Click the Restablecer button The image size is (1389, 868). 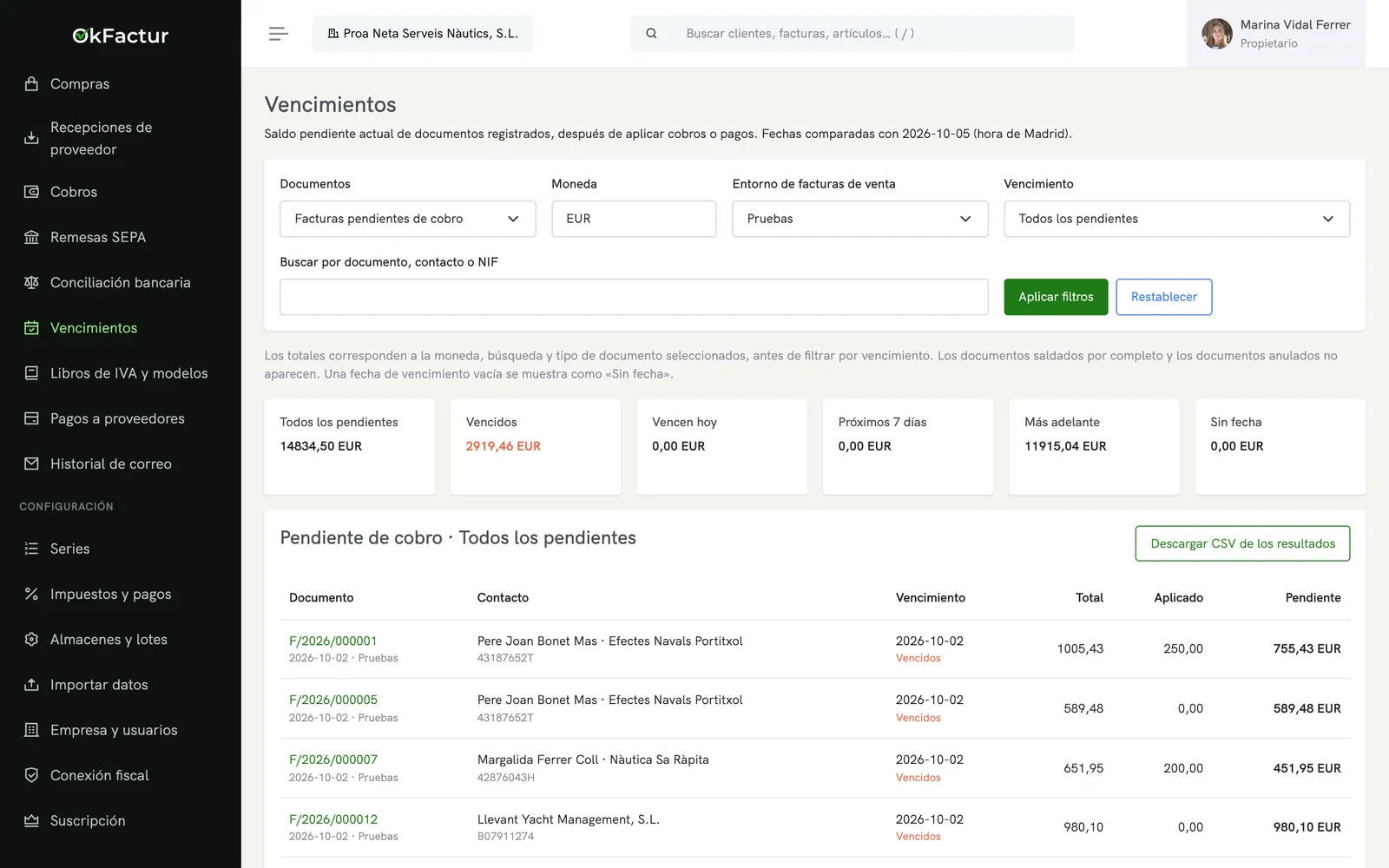(x=1163, y=297)
